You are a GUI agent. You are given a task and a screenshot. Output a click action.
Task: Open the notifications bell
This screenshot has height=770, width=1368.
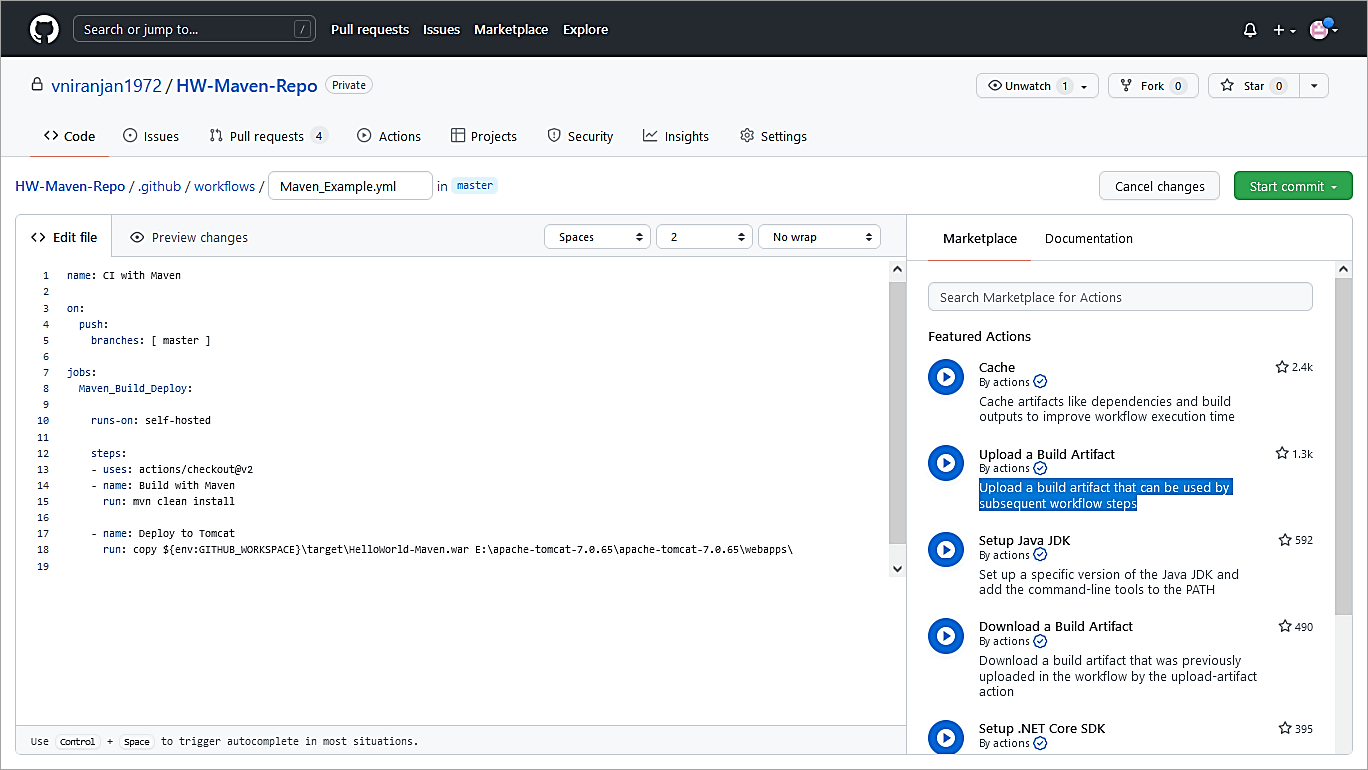click(x=1250, y=30)
